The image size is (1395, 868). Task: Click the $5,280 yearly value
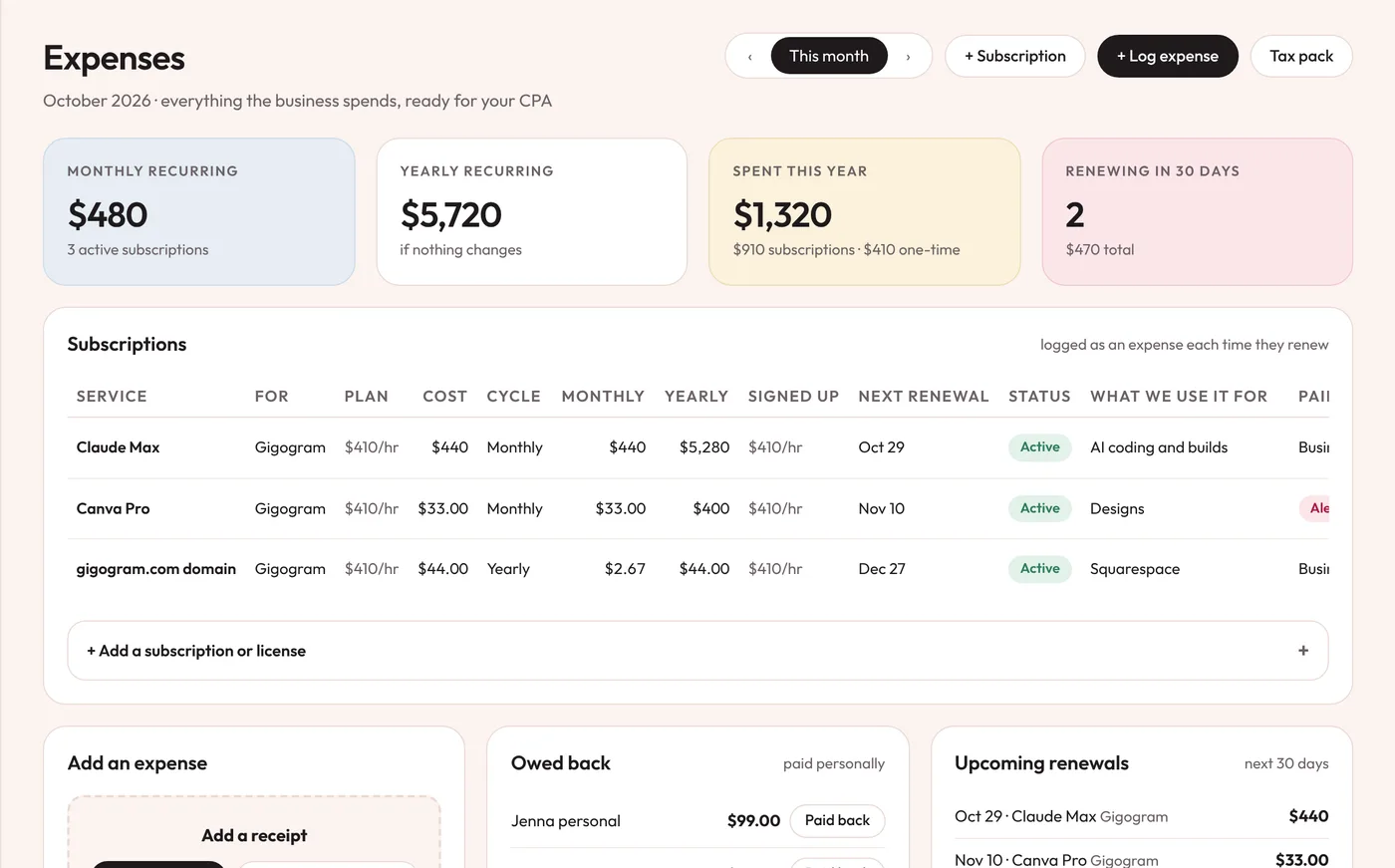(704, 447)
